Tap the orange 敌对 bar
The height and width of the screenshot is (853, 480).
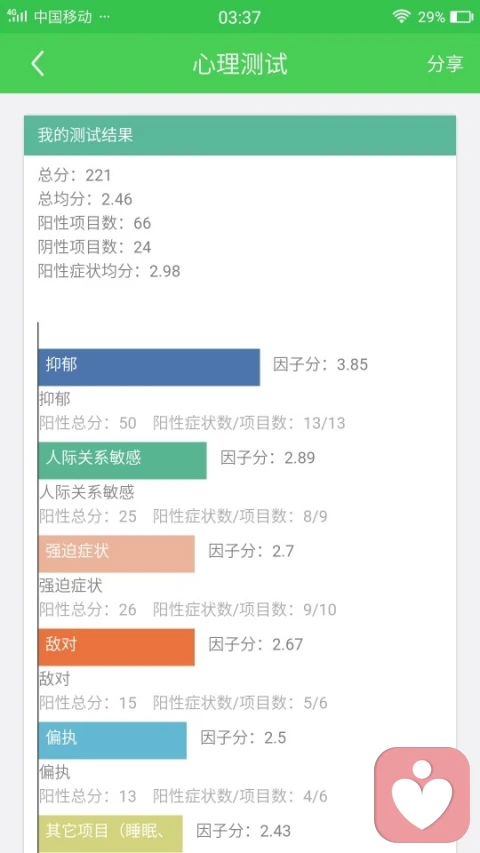[x=116, y=647]
